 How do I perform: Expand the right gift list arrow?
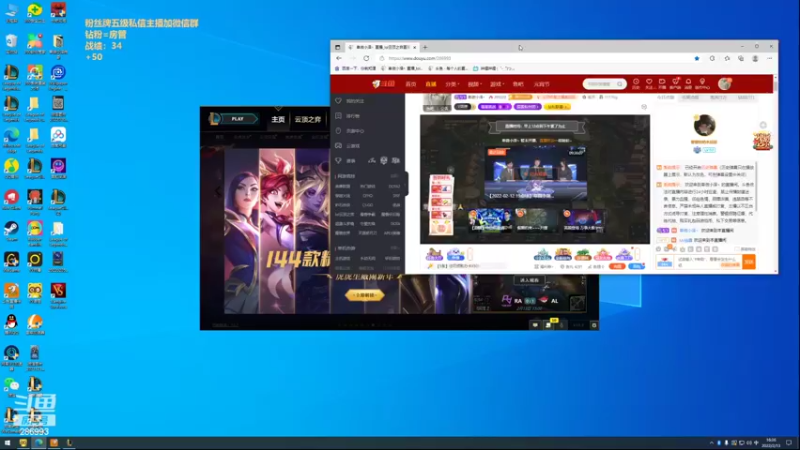(637, 254)
